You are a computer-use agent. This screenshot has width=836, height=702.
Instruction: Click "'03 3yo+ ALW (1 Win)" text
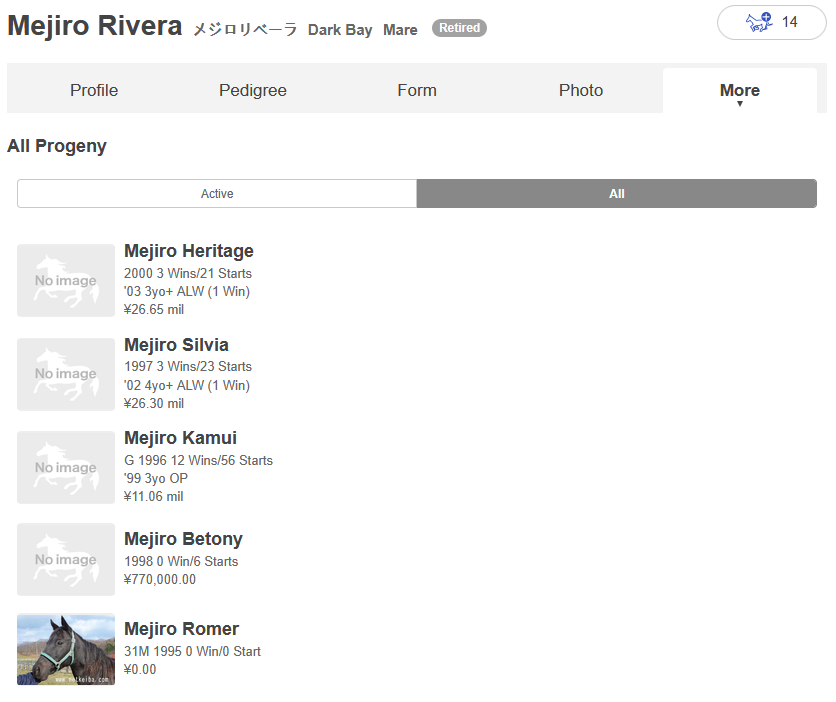187,292
